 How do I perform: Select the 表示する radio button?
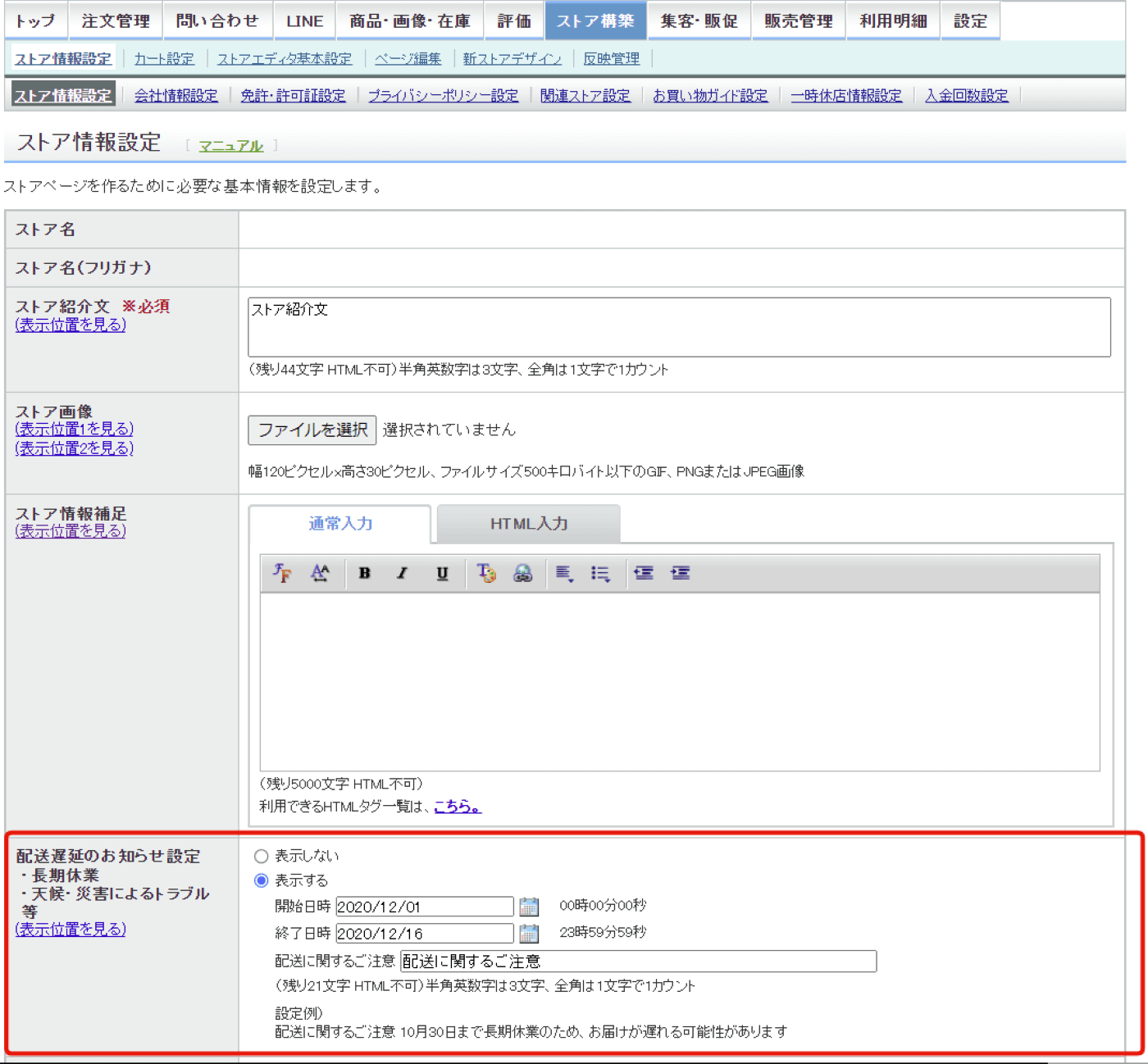[262, 880]
